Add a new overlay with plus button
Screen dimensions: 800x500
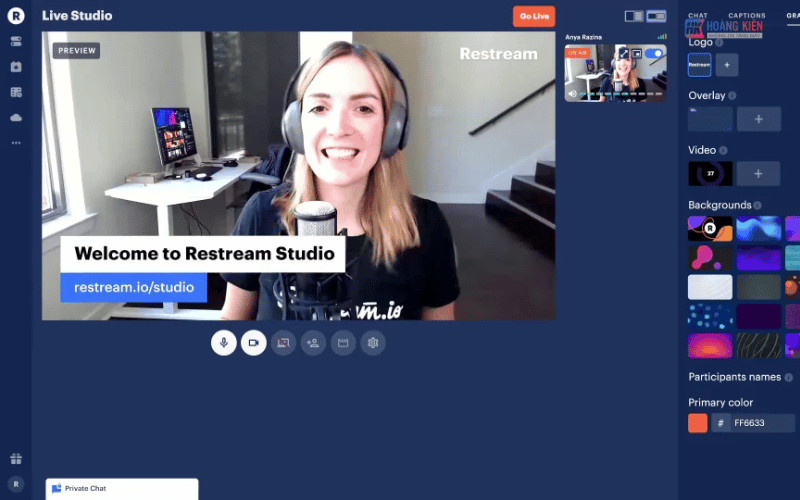(759, 119)
